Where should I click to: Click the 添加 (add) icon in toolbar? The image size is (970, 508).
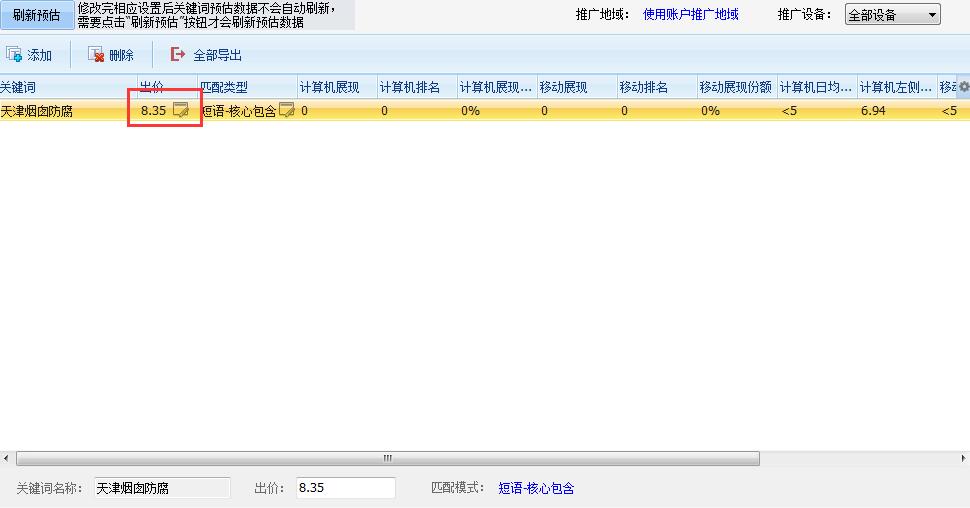pyautogui.click(x=14, y=55)
